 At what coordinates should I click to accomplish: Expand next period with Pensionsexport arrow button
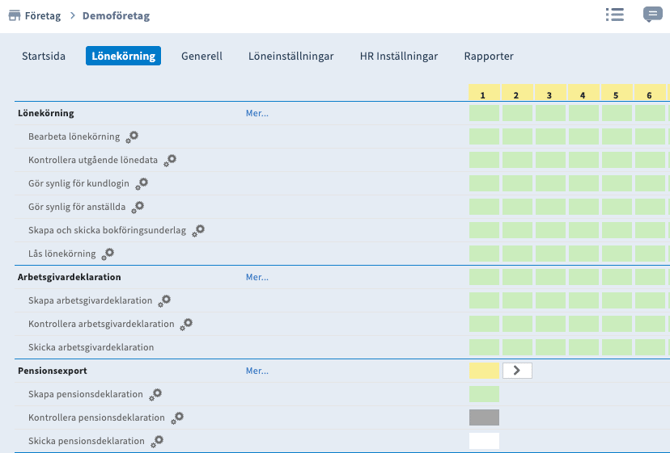(517, 370)
